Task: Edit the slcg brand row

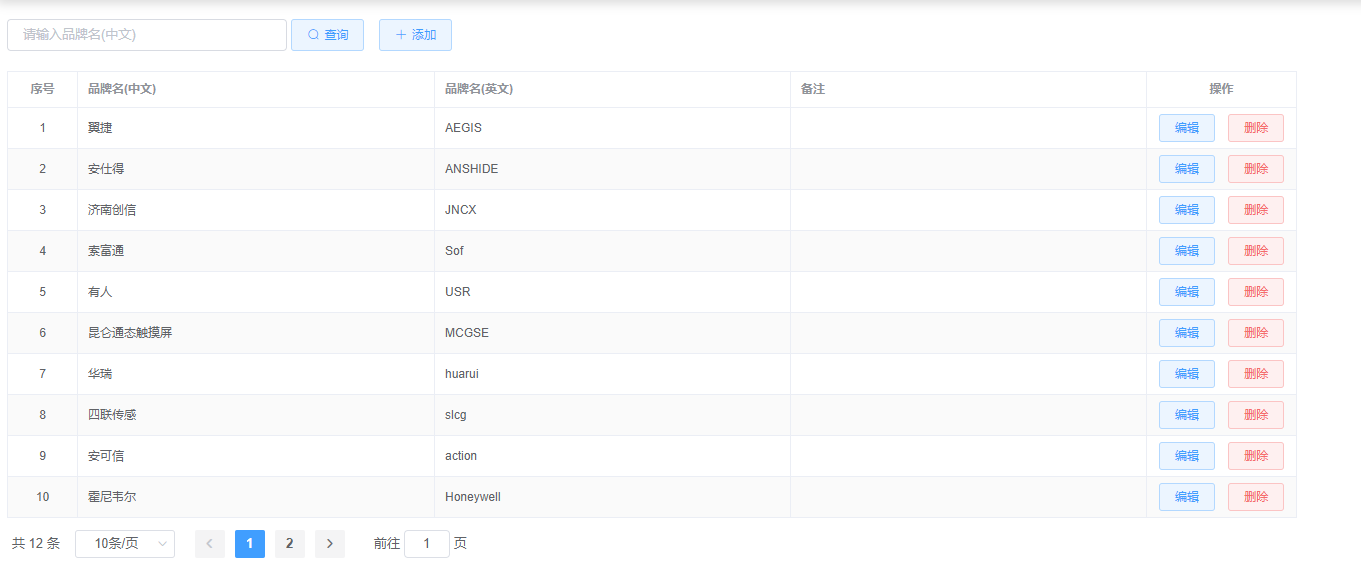Action: [x=1186, y=415]
